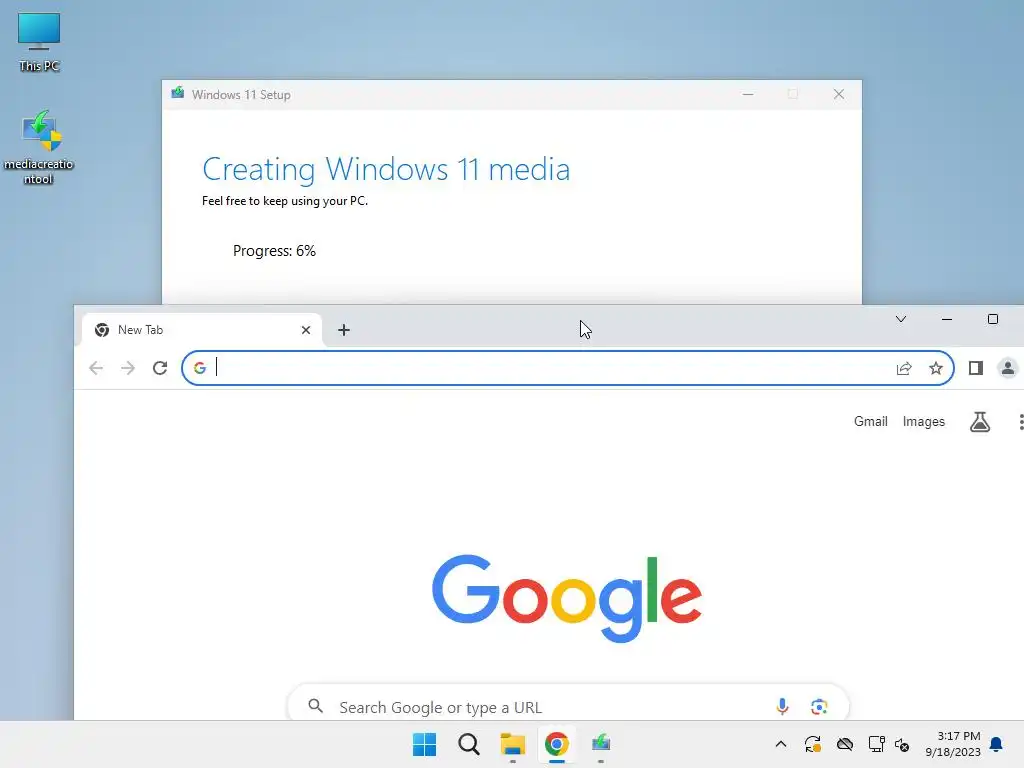The width and height of the screenshot is (1024, 768).
Task: Switch to Windows 11 Setup taskbar icon
Action: point(601,744)
